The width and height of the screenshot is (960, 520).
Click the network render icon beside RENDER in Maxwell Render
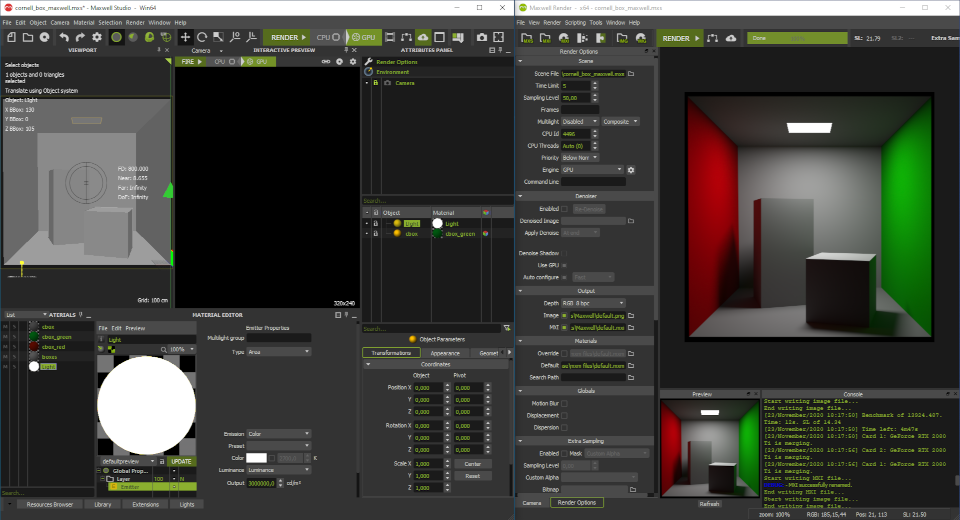(x=713, y=38)
